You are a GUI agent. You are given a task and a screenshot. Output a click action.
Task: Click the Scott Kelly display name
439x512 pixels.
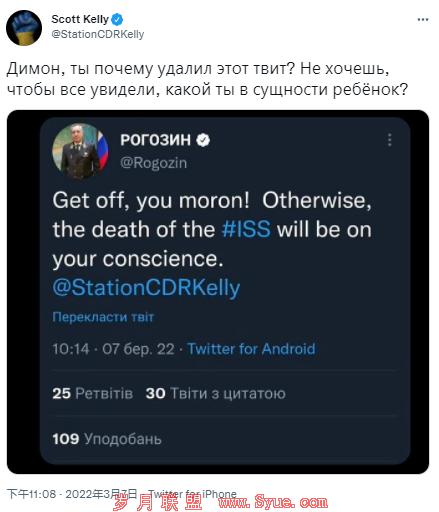click(x=80, y=19)
